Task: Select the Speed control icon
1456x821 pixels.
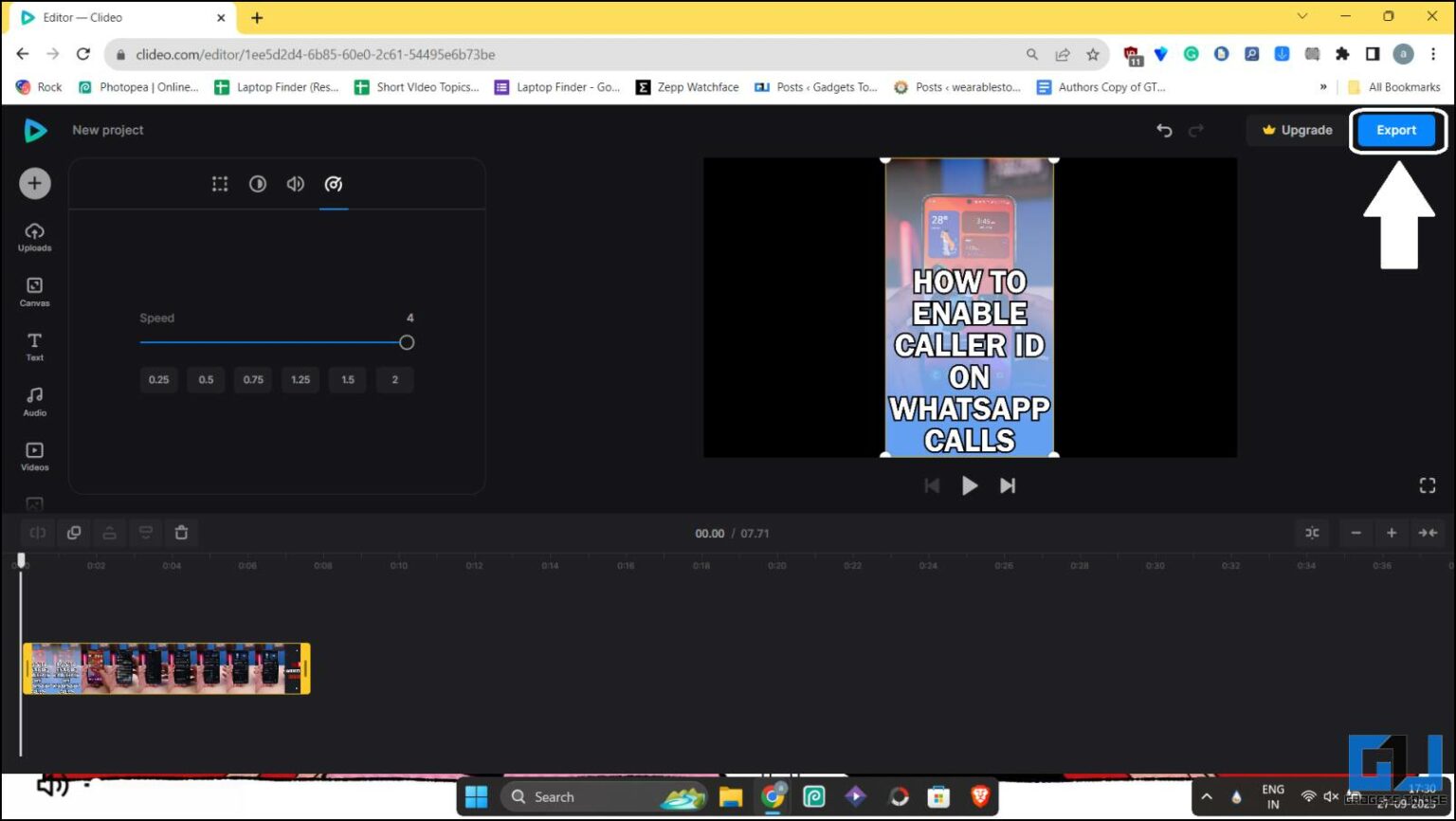Action: (x=333, y=184)
